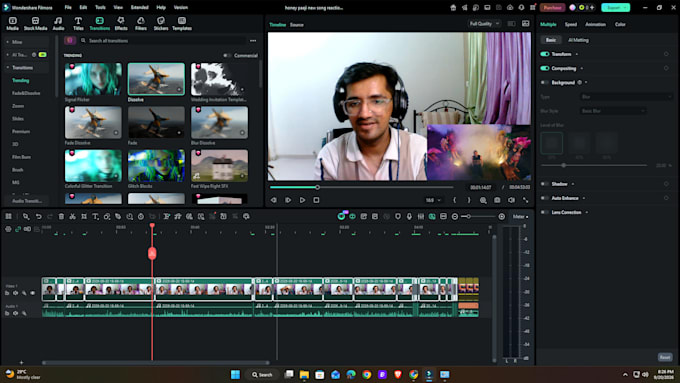The width and height of the screenshot is (680, 383).
Task: Open the Audio library panel
Action: pos(58,23)
